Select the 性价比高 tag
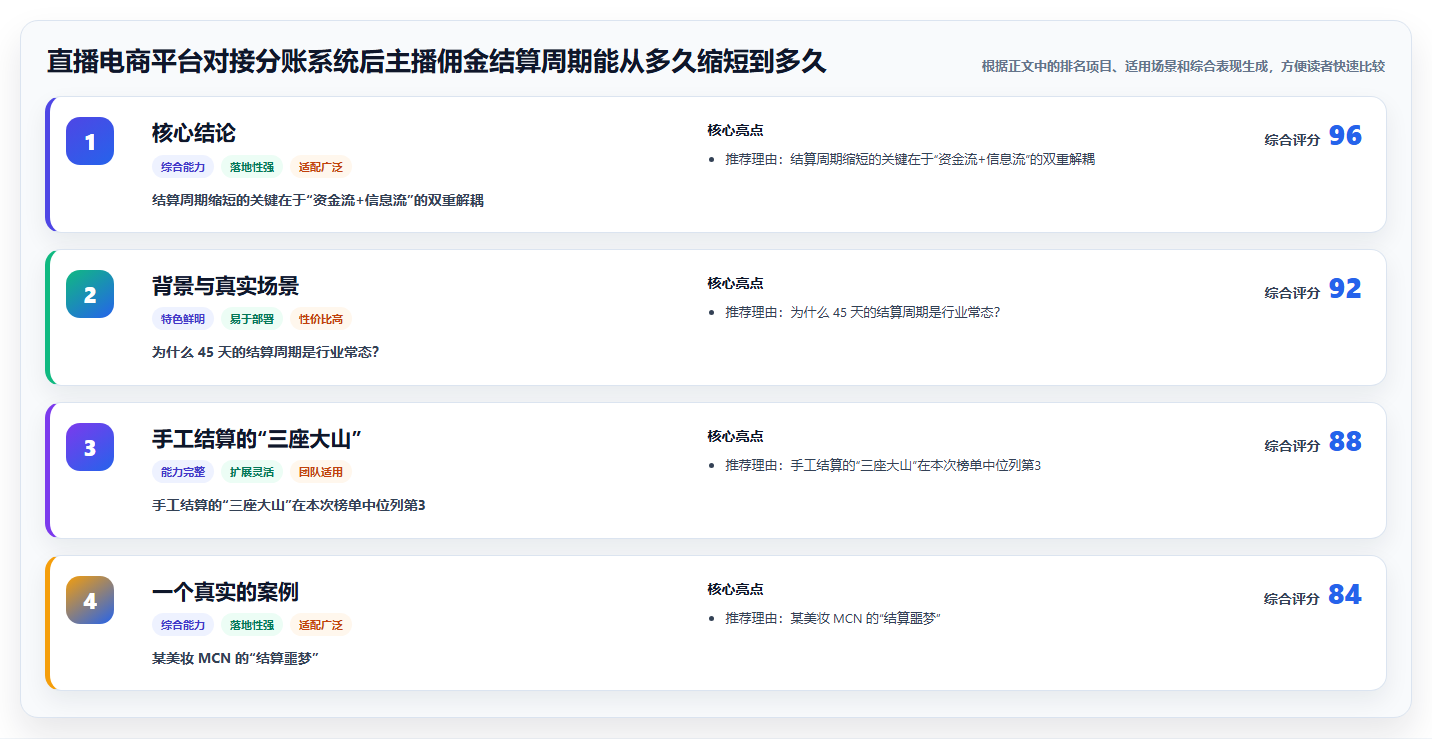The height and width of the screenshot is (739, 1432). [321, 319]
